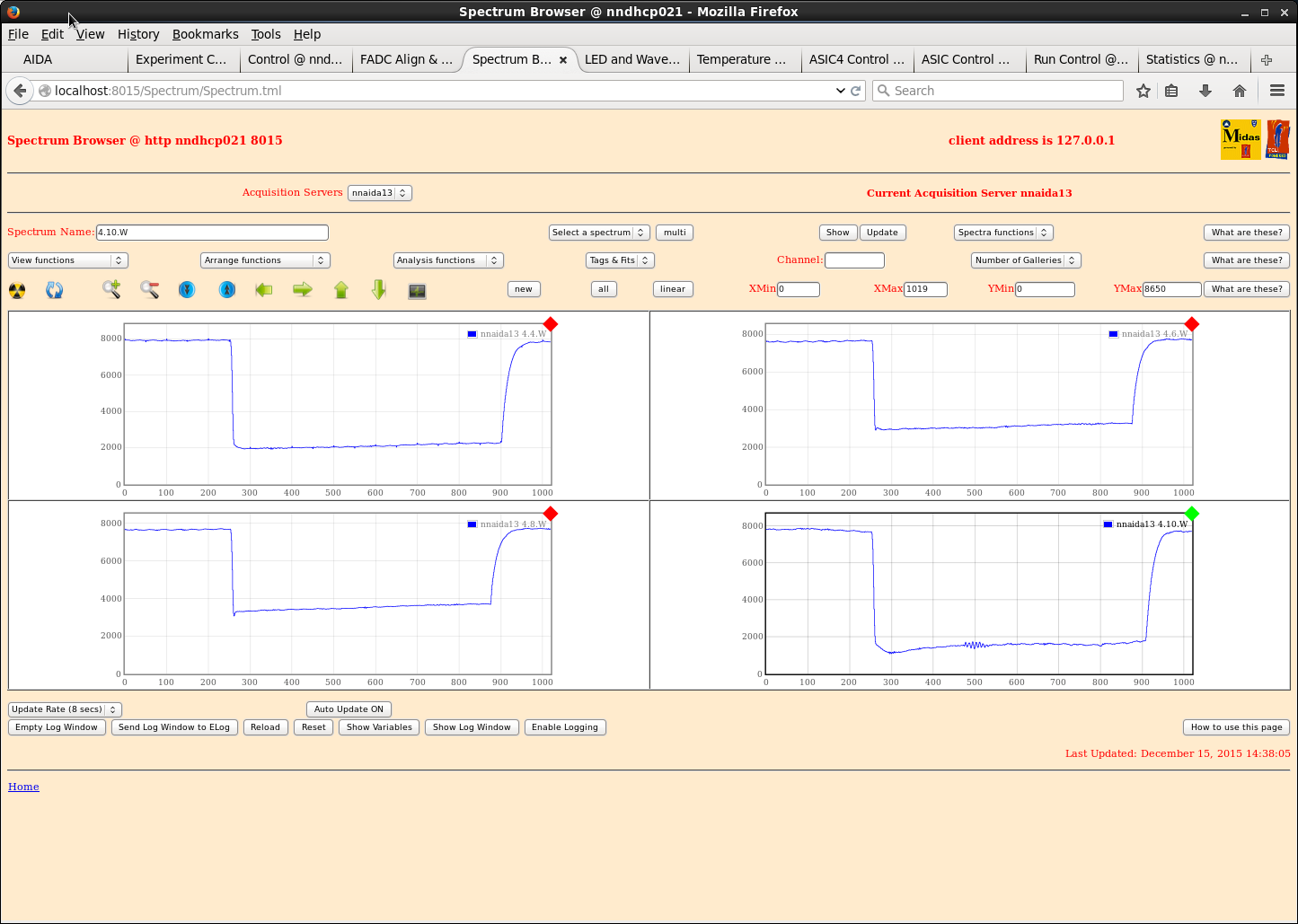This screenshot has width=1298, height=924.
Task: Click the blue refresh arrows icon
Action: tap(55, 290)
